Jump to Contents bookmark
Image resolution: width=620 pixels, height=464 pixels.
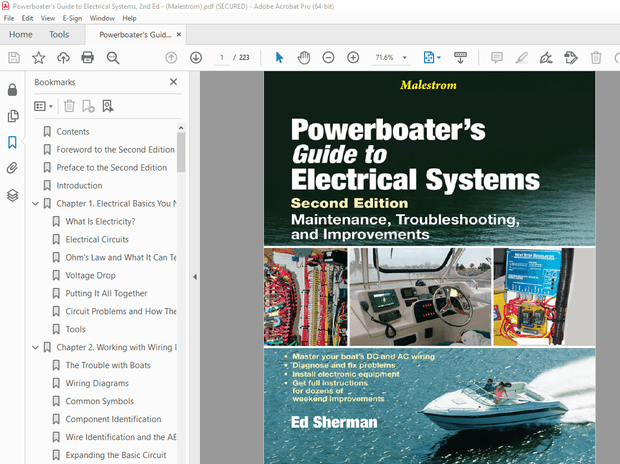pos(73,132)
